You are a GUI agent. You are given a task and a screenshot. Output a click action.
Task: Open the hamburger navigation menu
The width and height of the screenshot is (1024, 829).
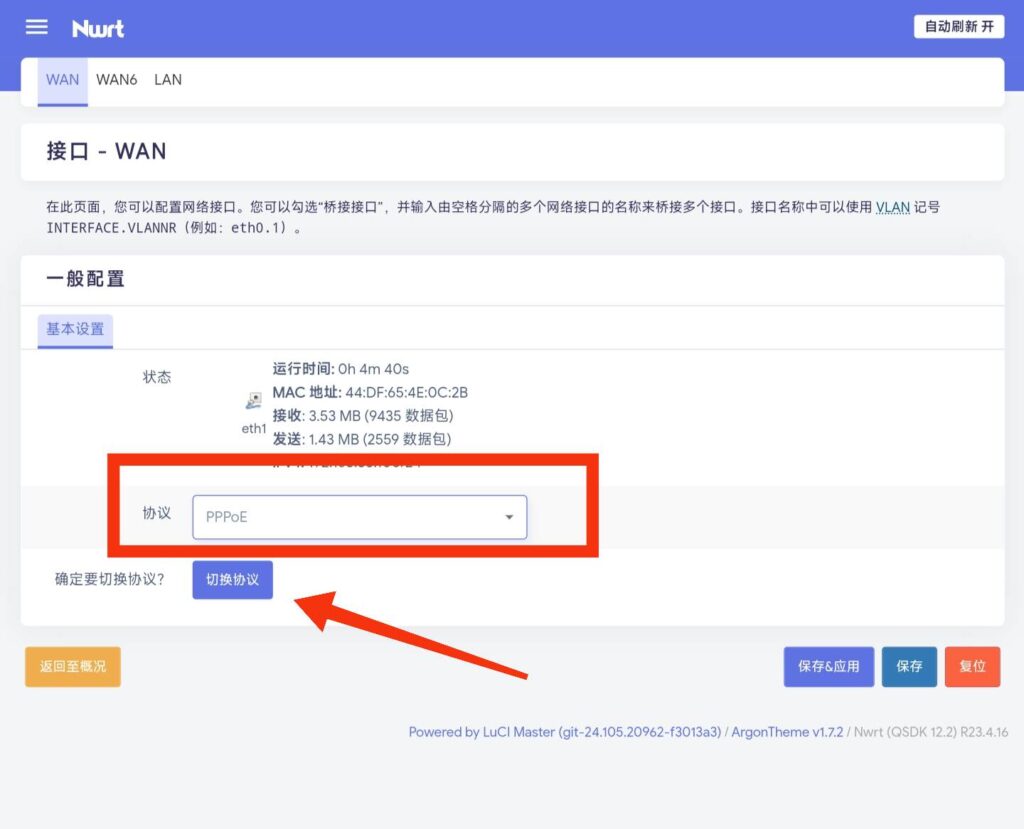coord(37,27)
